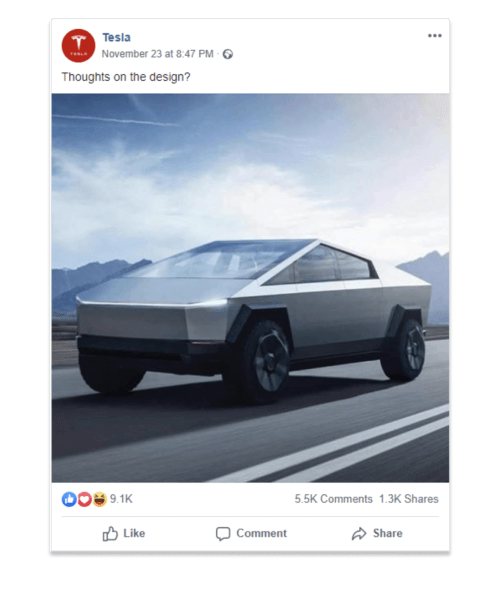Open the Tesla page name link

[x=116, y=38]
